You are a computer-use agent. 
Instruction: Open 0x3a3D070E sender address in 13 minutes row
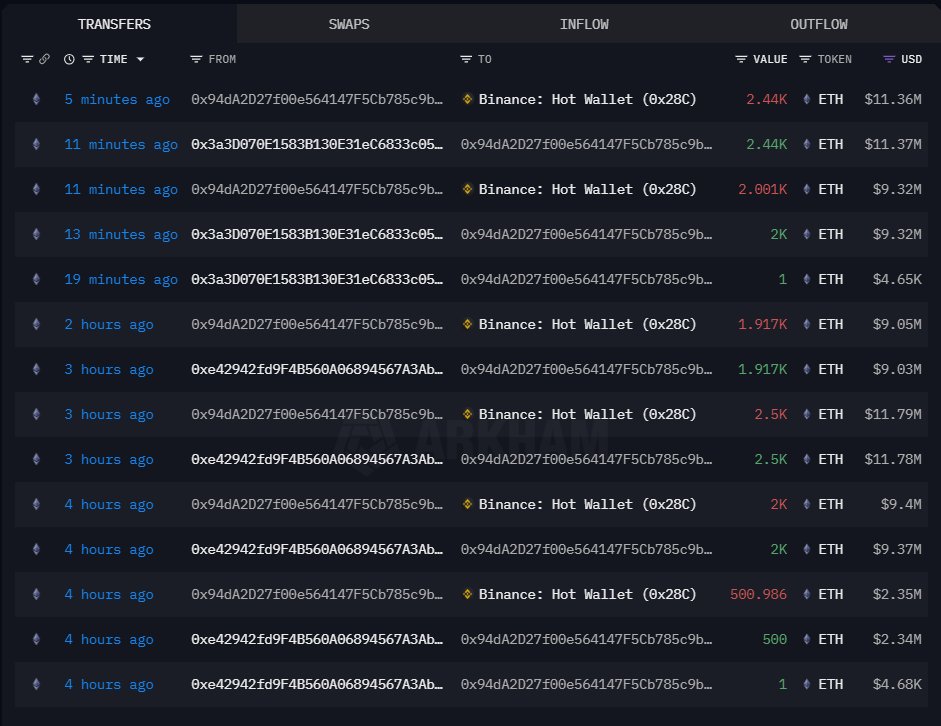pos(317,234)
